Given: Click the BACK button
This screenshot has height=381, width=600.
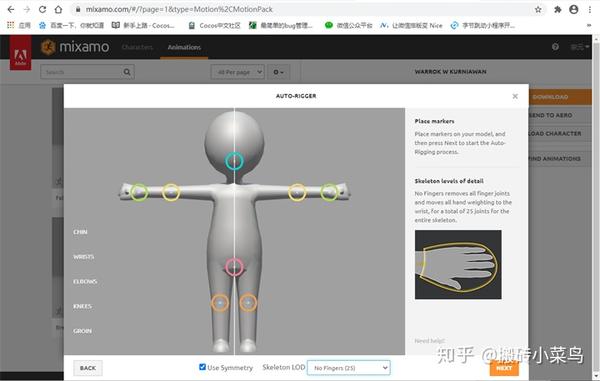Looking at the screenshot, I should pyautogui.click(x=88, y=368).
